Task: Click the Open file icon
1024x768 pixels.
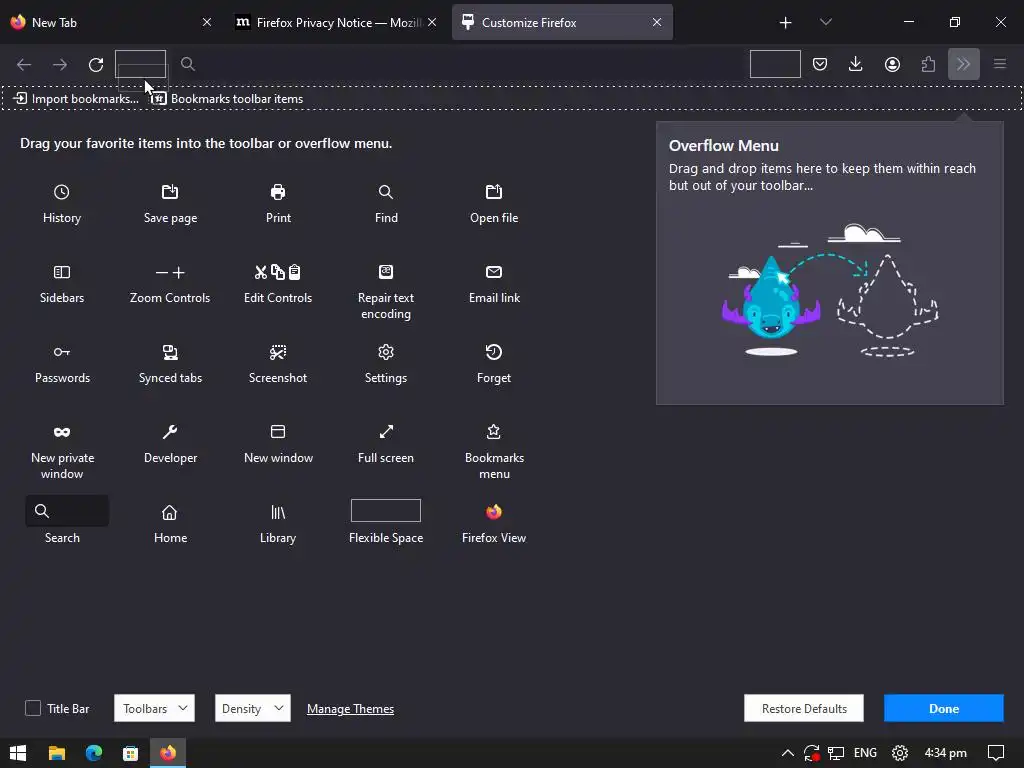Action: 494,192
